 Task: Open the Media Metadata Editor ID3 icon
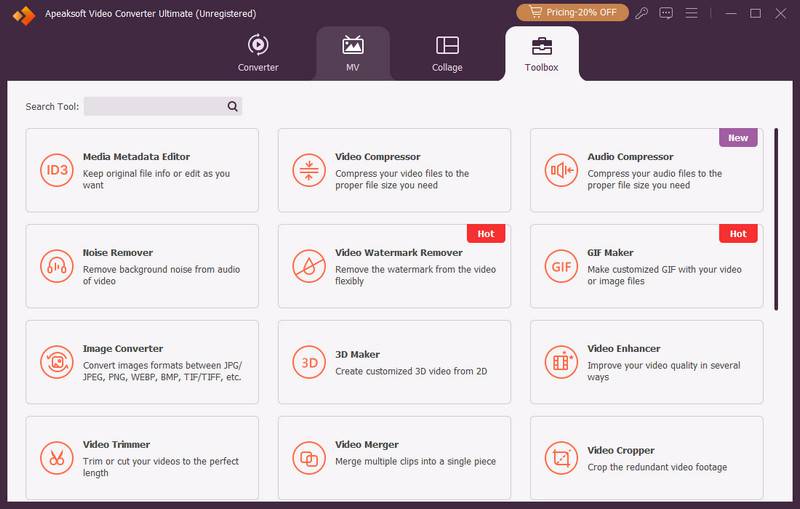tap(57, 170)
